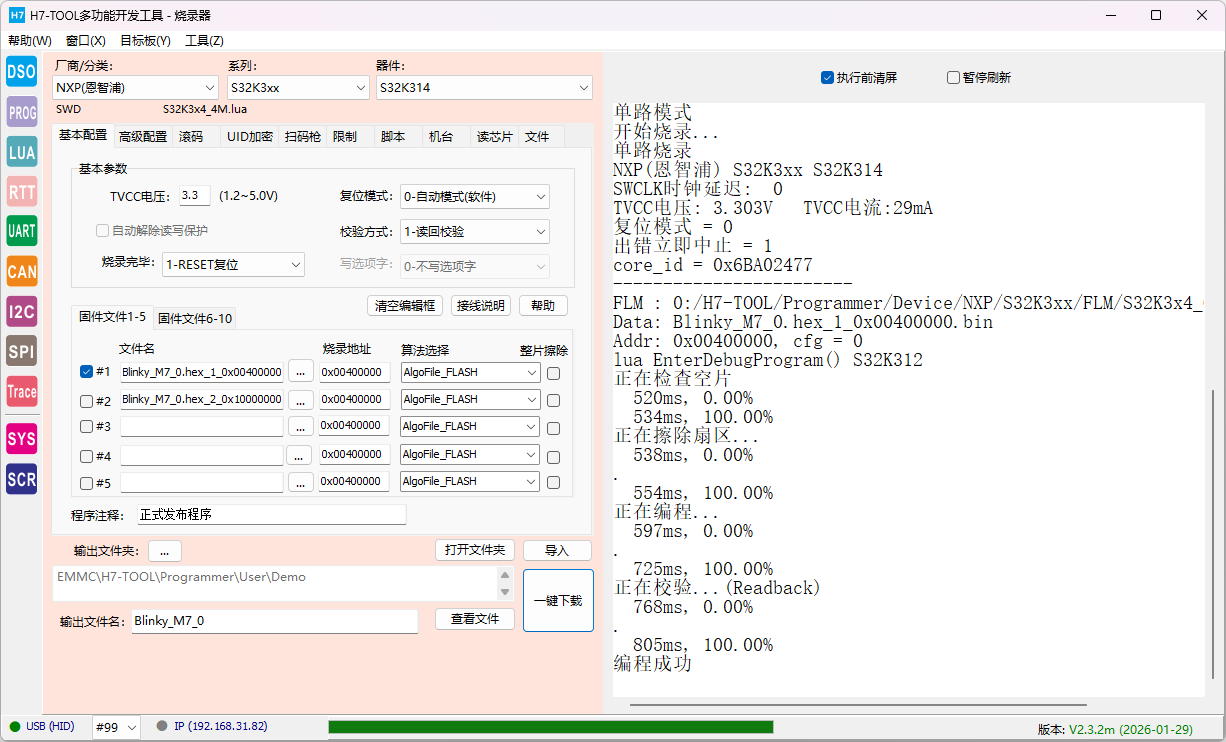
Task: Enable firmware file #5 checkbox
Action: click(x=87, y=483)
